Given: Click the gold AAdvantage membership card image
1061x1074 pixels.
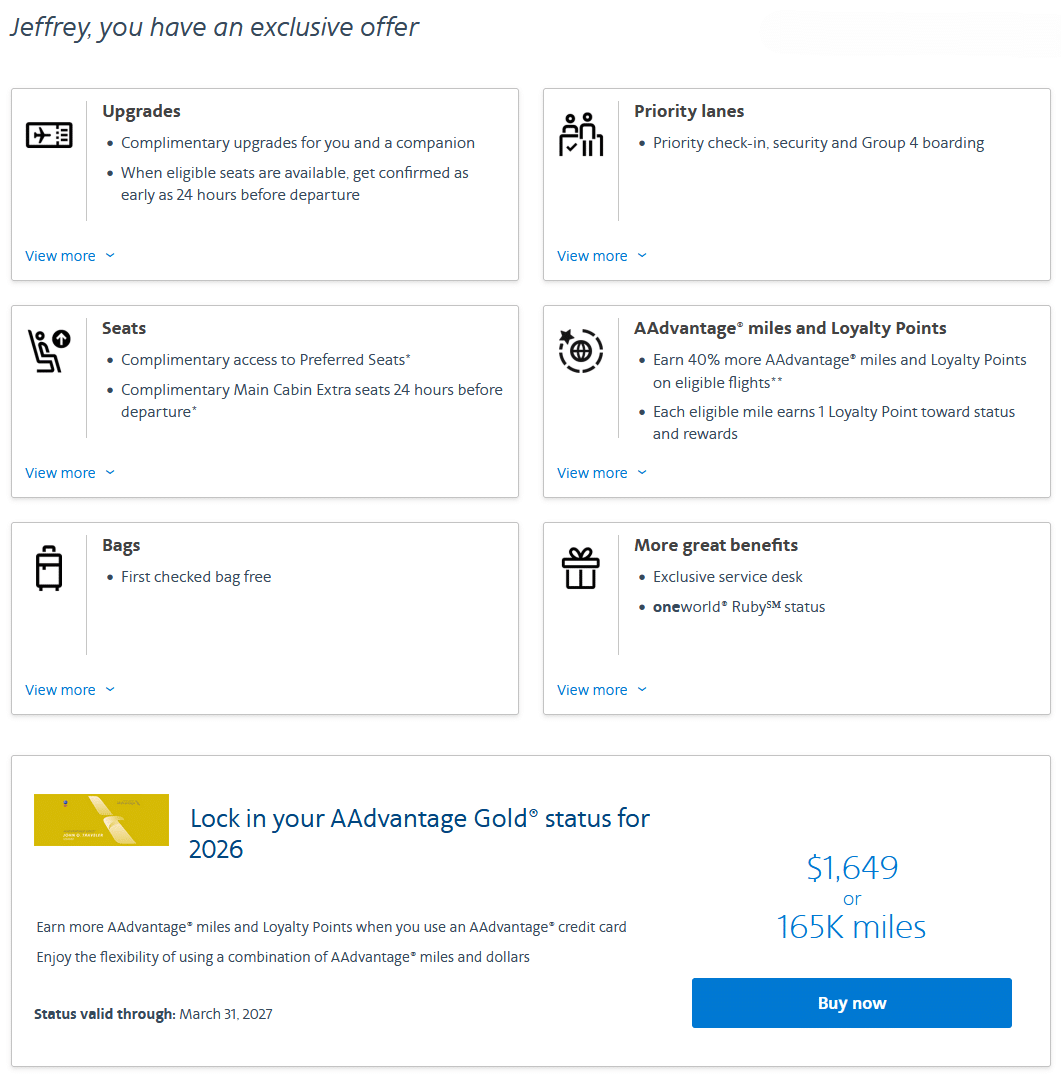Looking at the screenshot, I should [x=101, y=819].
